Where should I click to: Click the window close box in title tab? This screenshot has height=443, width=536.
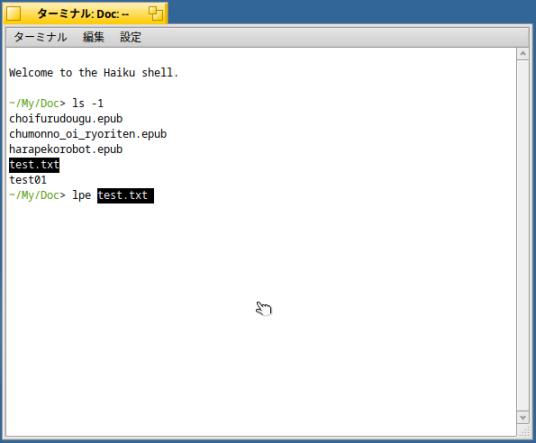pos(14,14)
